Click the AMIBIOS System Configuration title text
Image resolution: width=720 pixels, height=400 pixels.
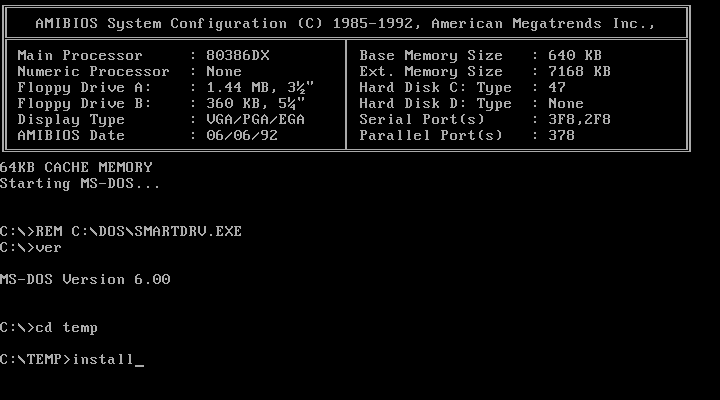point(345,23)
